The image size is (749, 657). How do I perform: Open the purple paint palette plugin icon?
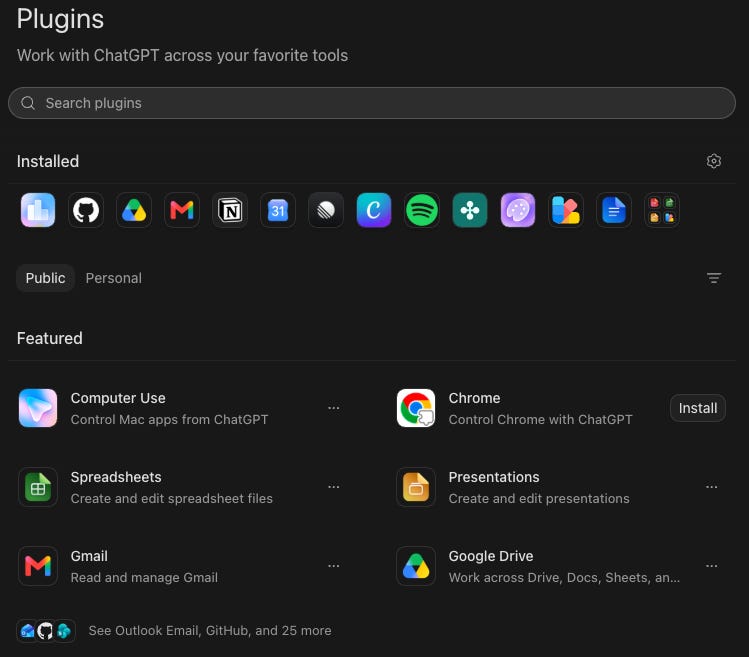click(518, 210)
